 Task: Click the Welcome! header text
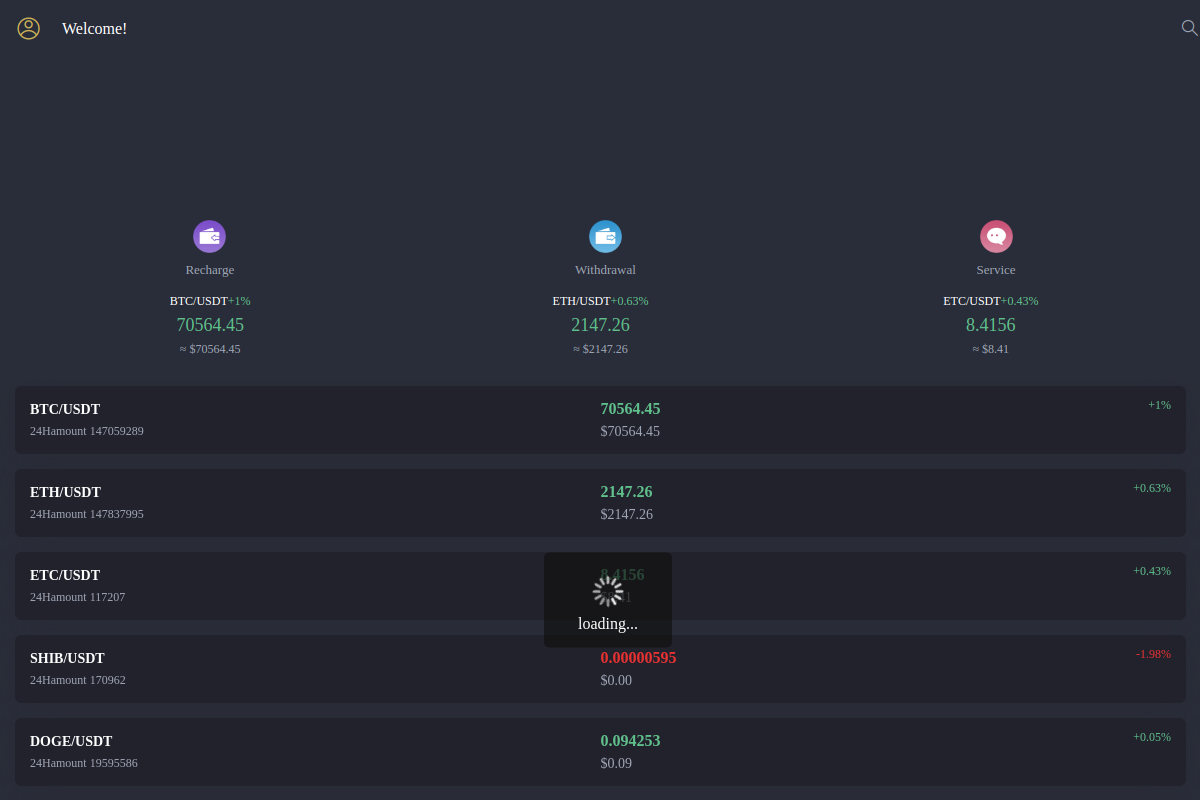94,28
